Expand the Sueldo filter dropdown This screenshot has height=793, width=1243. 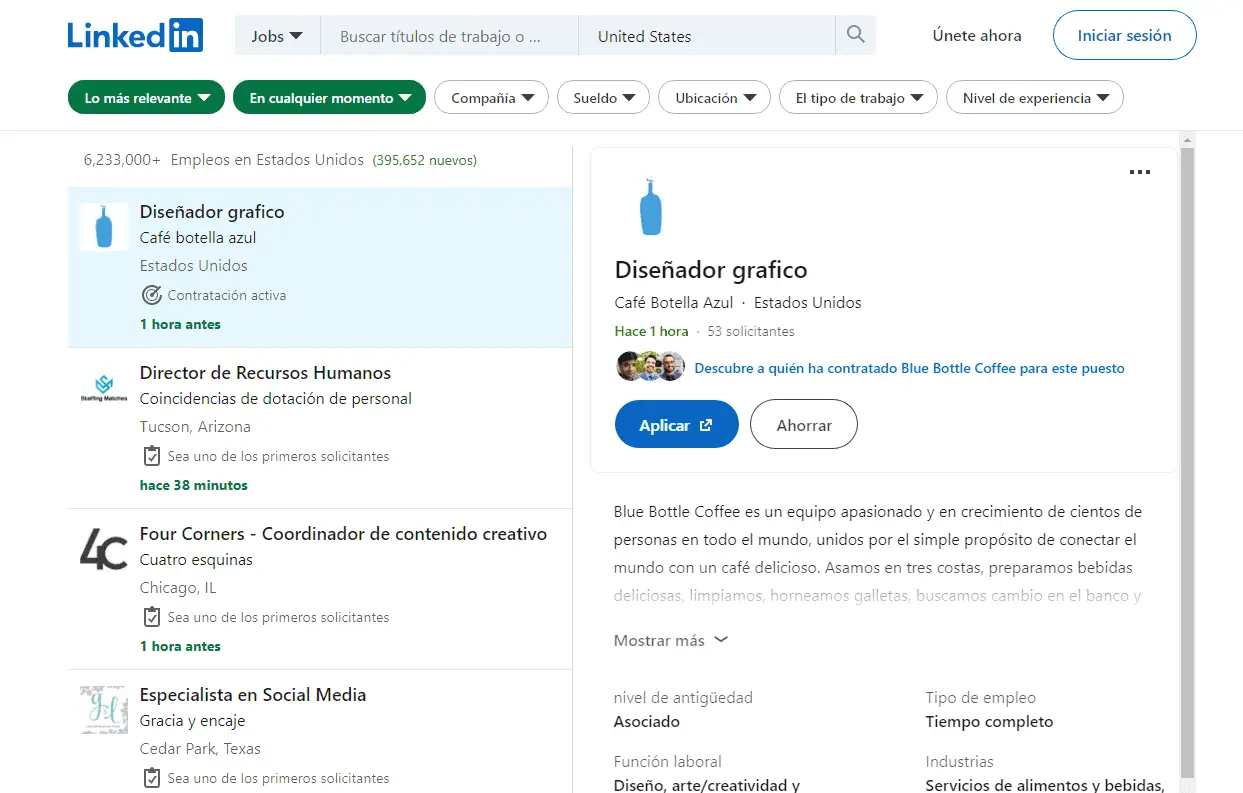(x=604, y=98)
